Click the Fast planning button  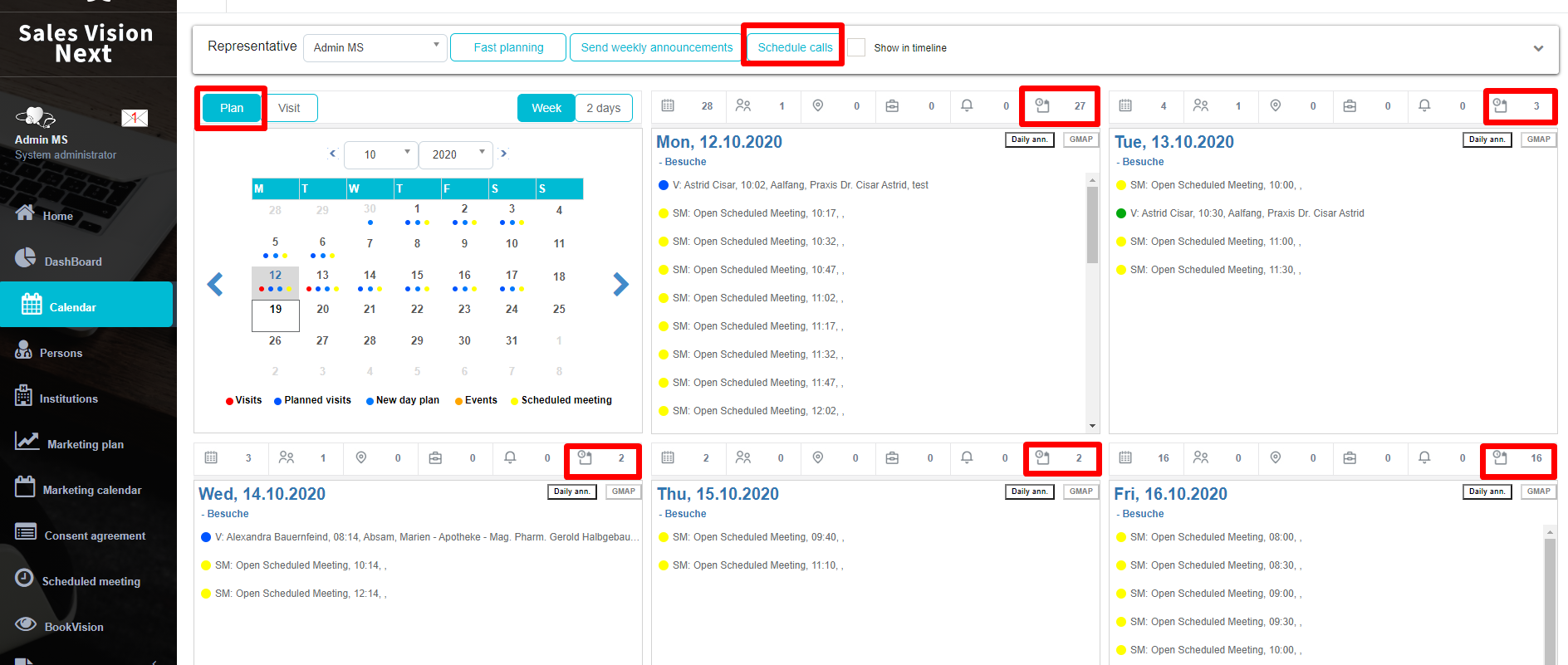coord(508,47)
